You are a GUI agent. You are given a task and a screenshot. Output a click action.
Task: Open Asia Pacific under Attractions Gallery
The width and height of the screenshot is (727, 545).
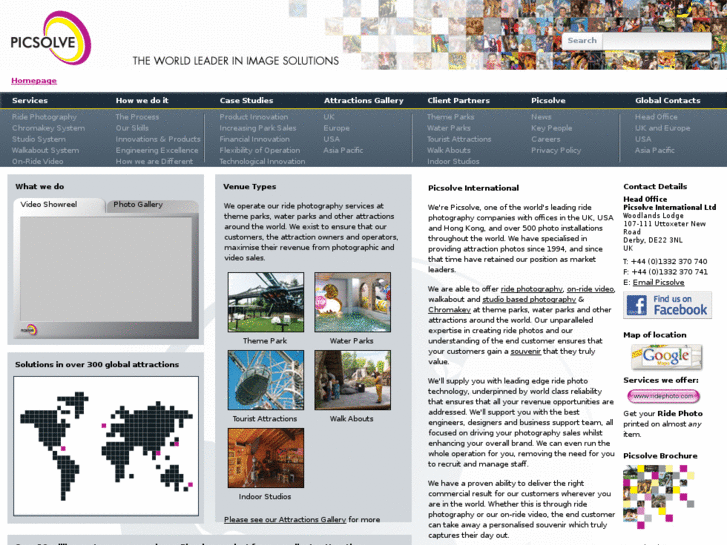[343, 150]
